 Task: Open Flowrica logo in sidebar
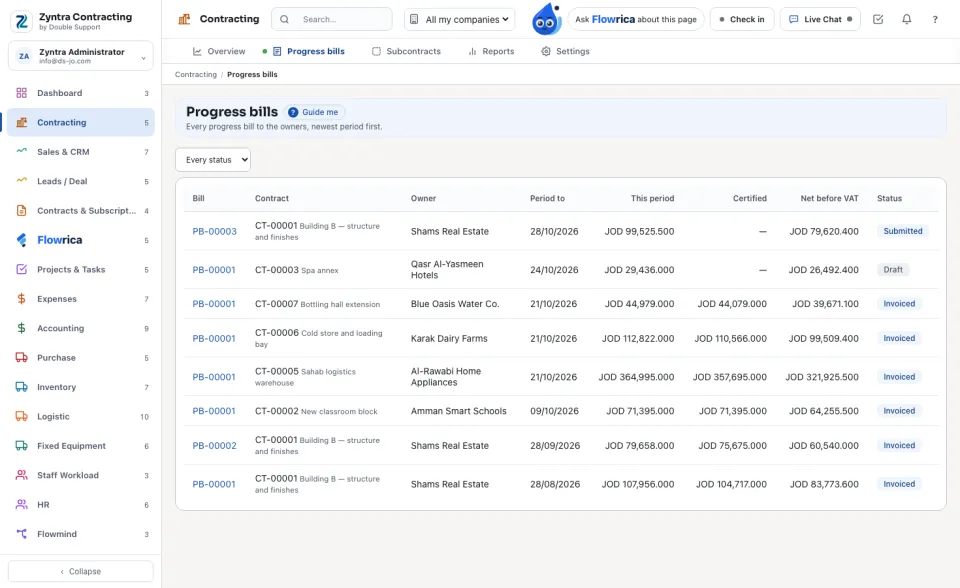click(x=21, y=240)
